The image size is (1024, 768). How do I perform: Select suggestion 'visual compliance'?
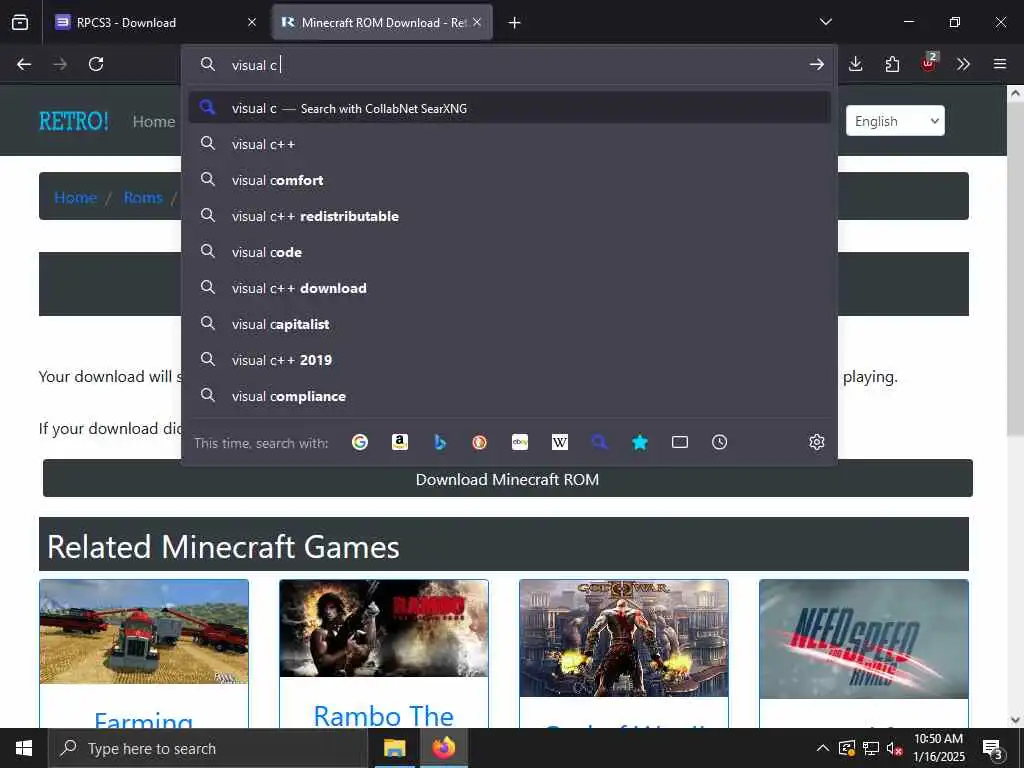(x=509, y=396)
